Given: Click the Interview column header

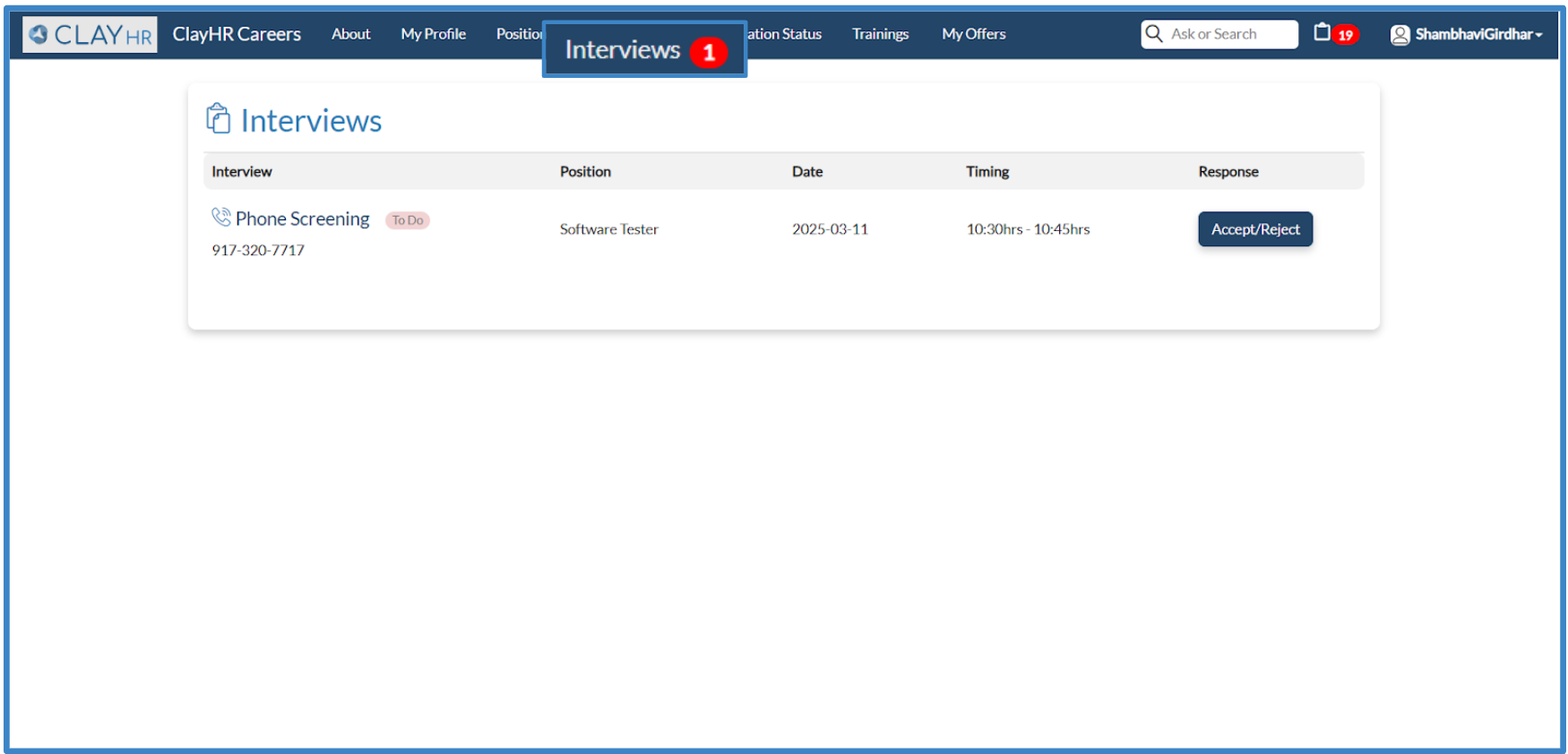Looking at the screenshot, I should [x=242, y=172].
